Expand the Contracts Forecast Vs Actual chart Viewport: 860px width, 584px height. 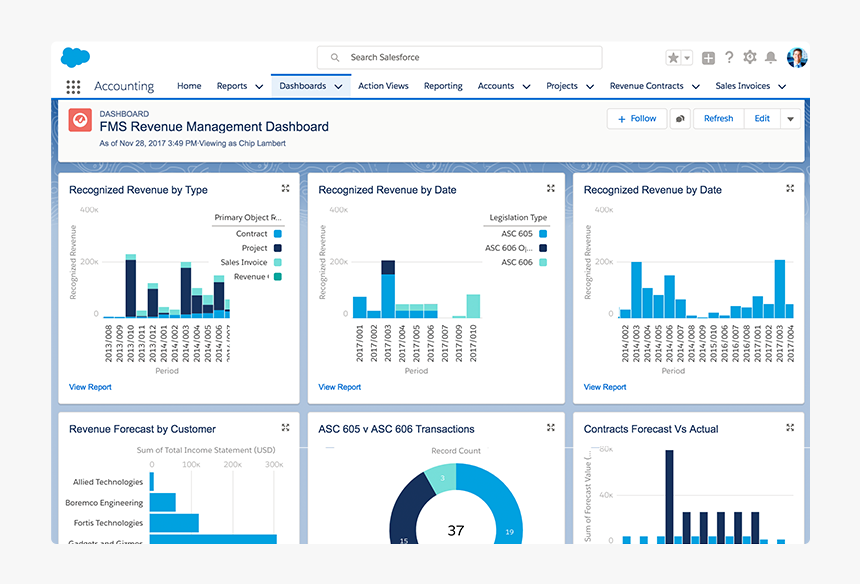pos(790,427)
